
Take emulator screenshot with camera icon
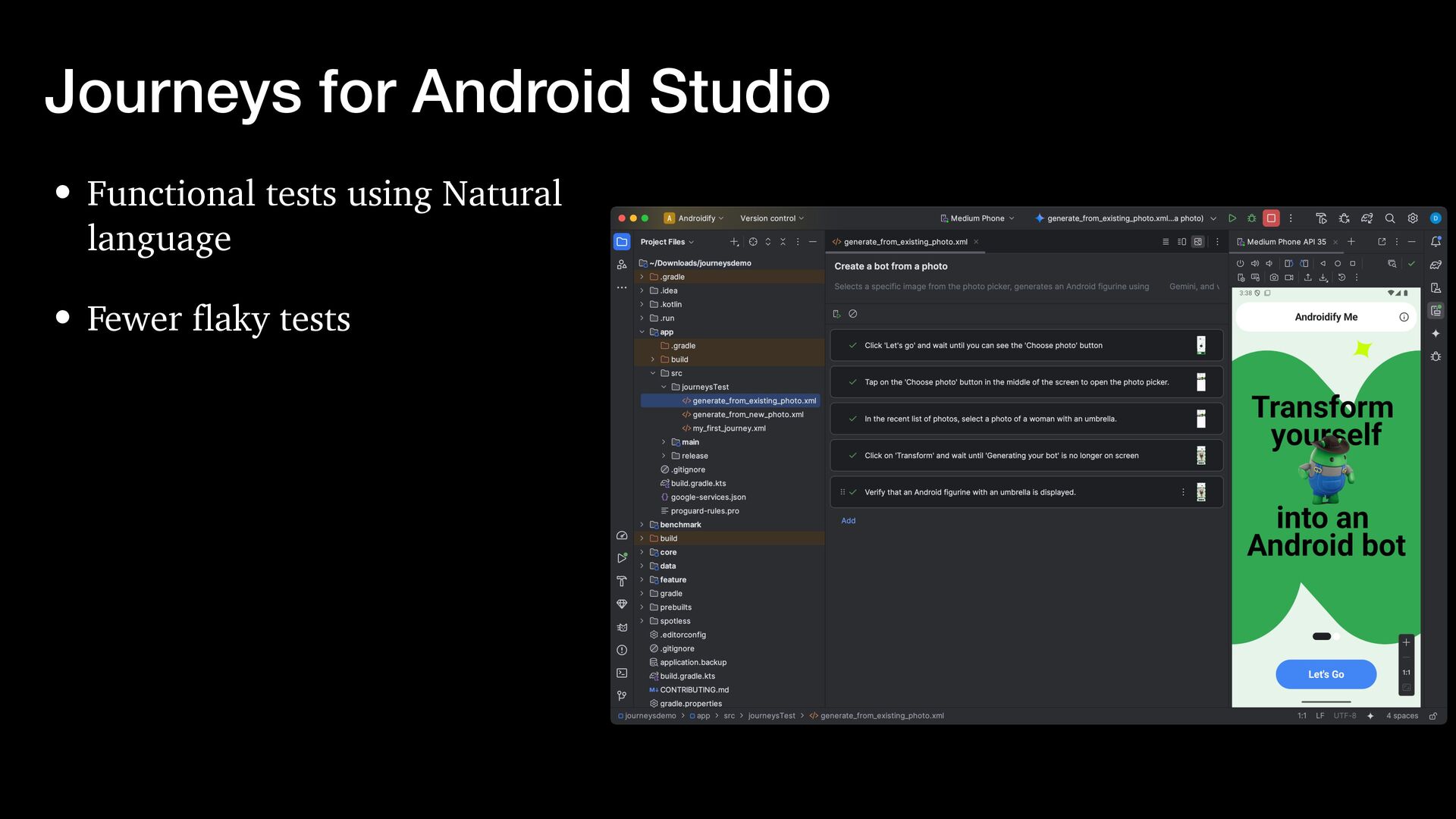(1274, 278)
